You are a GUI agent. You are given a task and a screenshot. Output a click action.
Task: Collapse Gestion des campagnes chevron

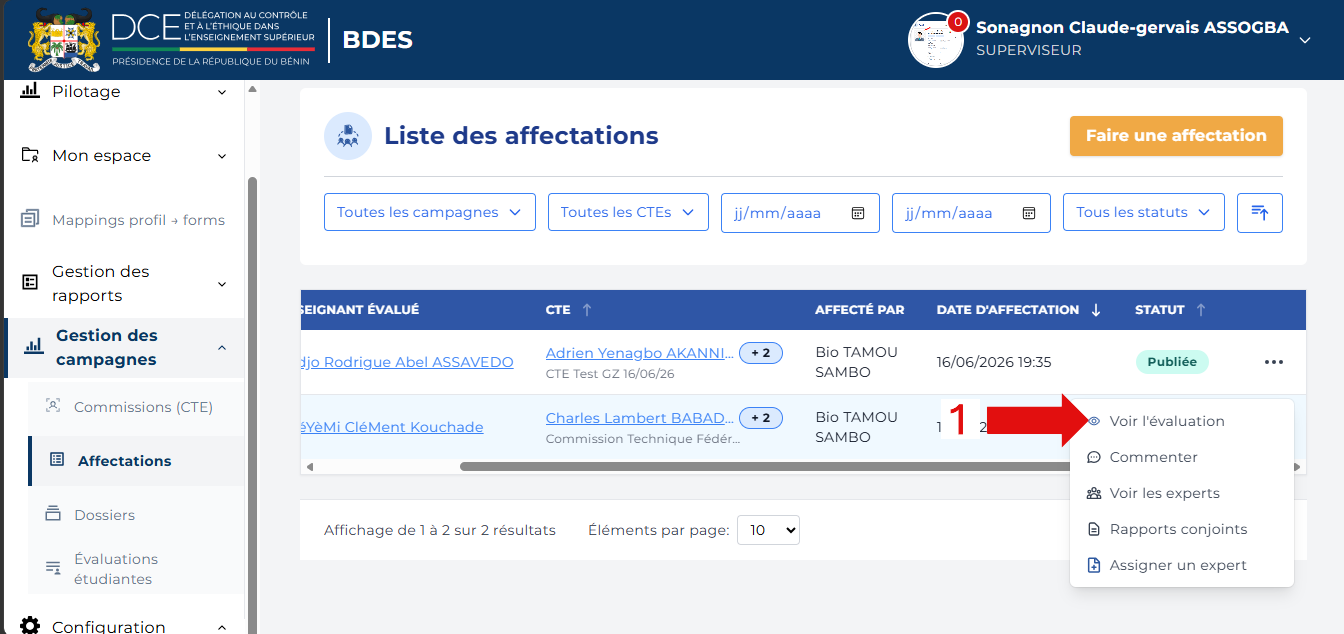pyautogui.click(x=222, y=347)
